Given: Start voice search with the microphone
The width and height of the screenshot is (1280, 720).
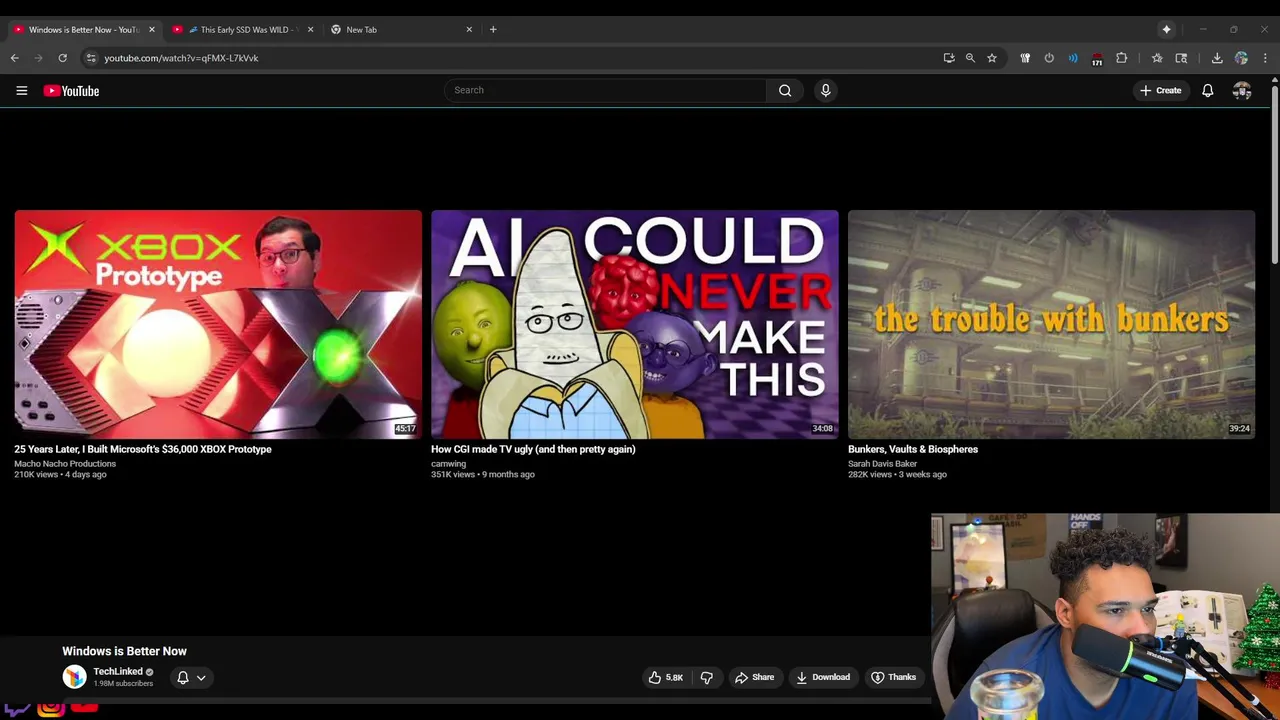Looking at the screenshot, I should click(x=825, y=90).
